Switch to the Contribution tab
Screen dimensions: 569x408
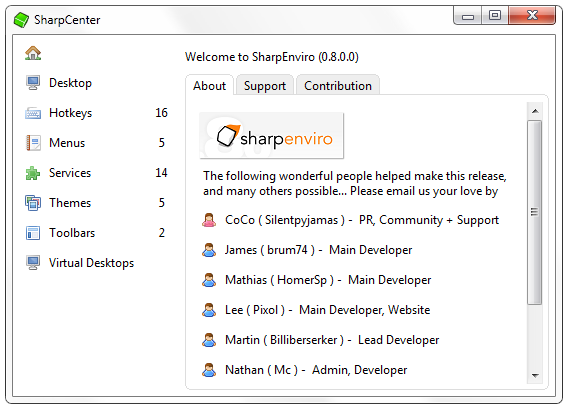[x=338, y=86]
